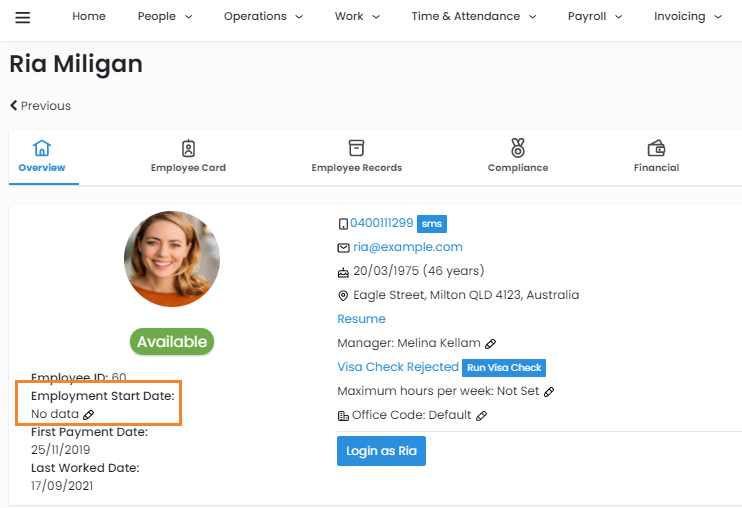
Task: Click the Run Visa Check button
Action: pos(504,368)
